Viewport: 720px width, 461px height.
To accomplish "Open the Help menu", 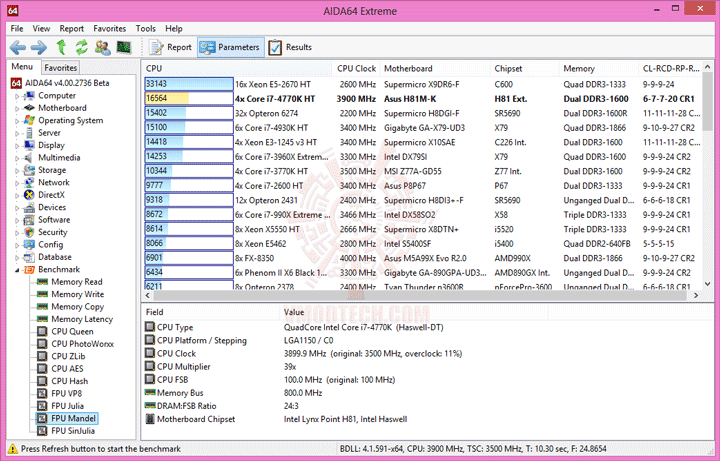I will [x=174, y=28].
